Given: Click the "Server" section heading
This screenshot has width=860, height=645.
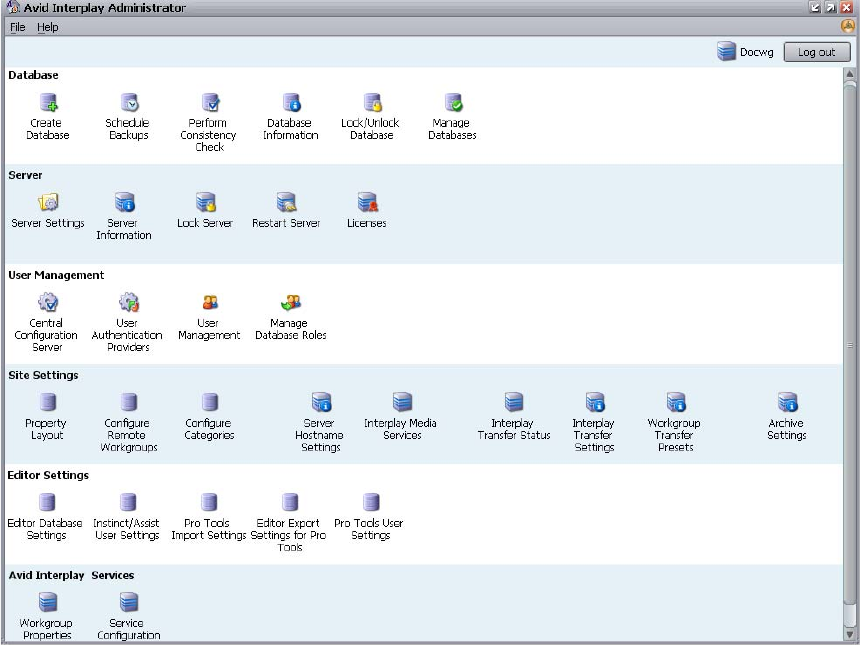Looking at the screenshot, I should tap(25, 175).
